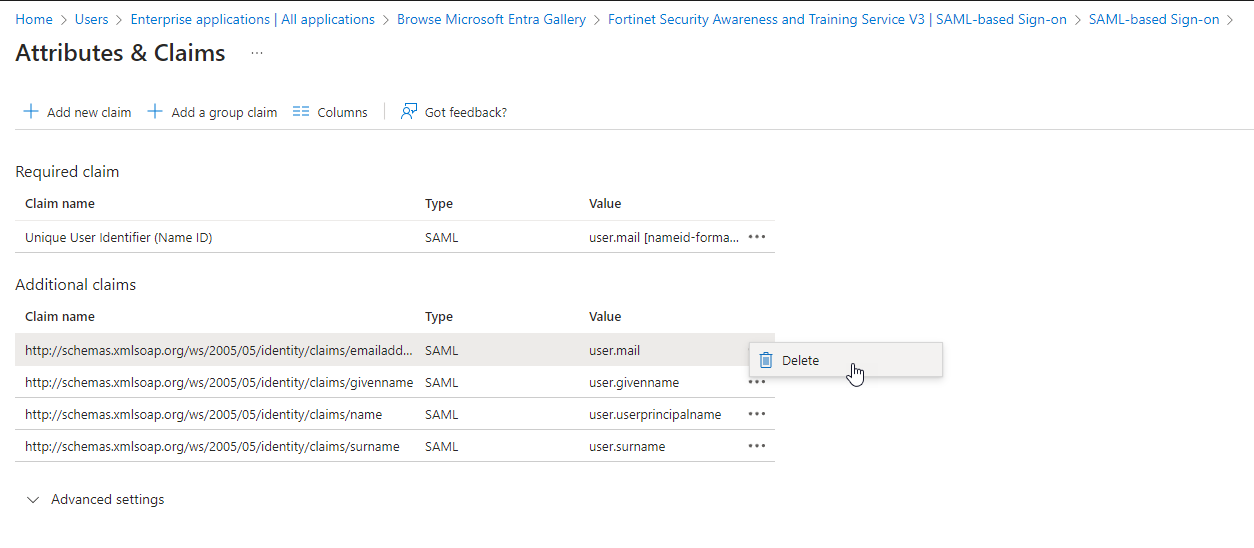Click the user.mail value in emailaddress row
The image size is (1254, 548).
614,350
